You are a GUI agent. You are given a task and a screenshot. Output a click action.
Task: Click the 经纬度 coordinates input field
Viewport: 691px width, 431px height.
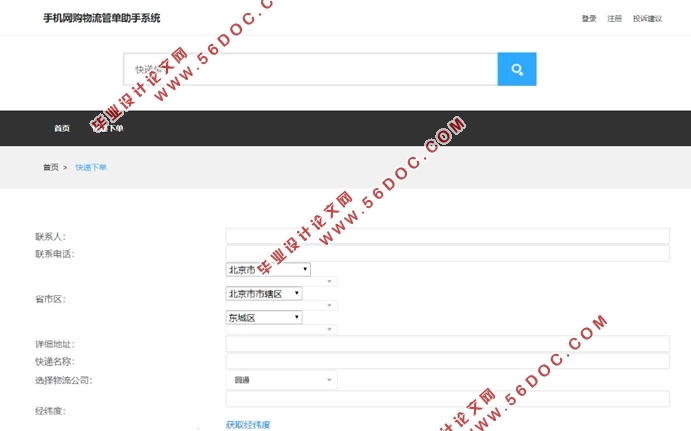447,399
